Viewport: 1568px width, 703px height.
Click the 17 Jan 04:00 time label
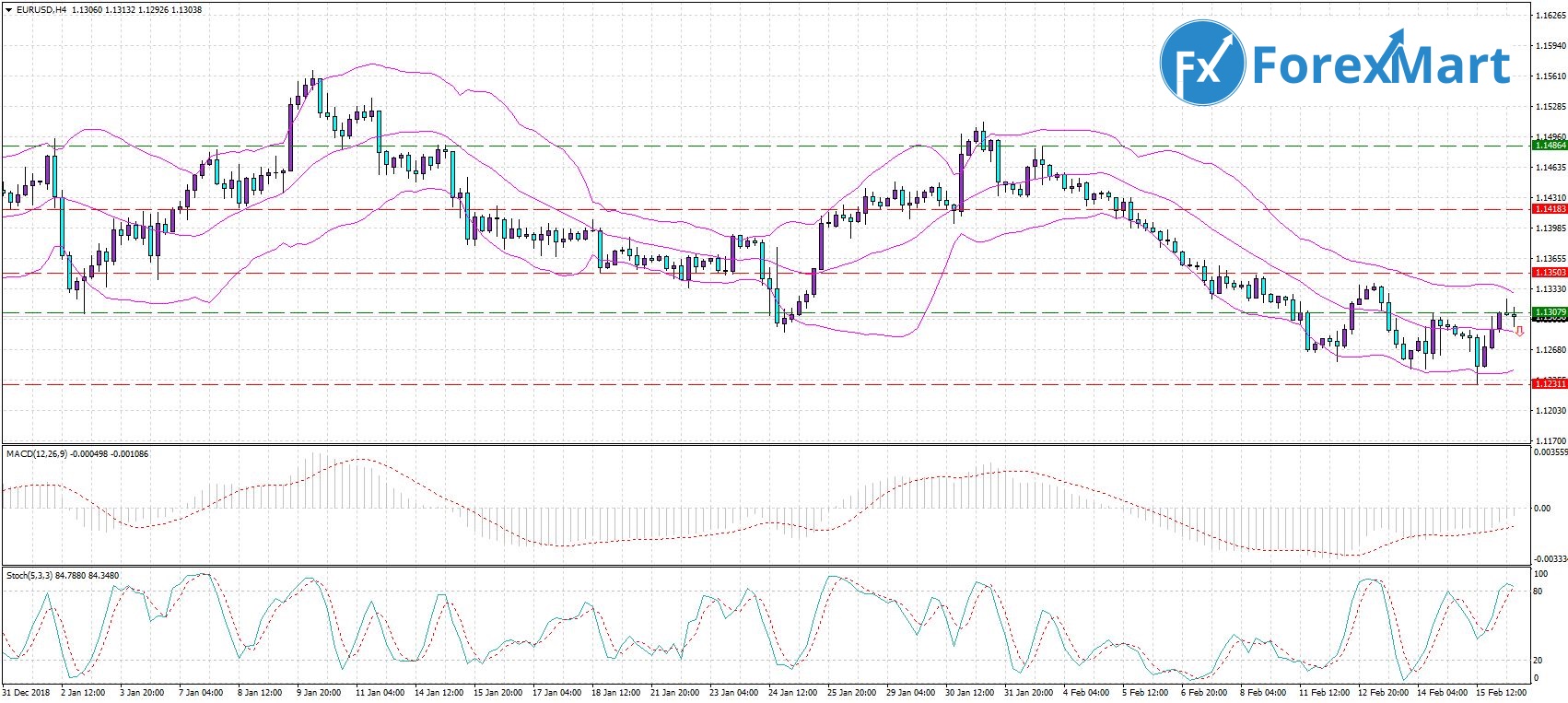[557, 692]
